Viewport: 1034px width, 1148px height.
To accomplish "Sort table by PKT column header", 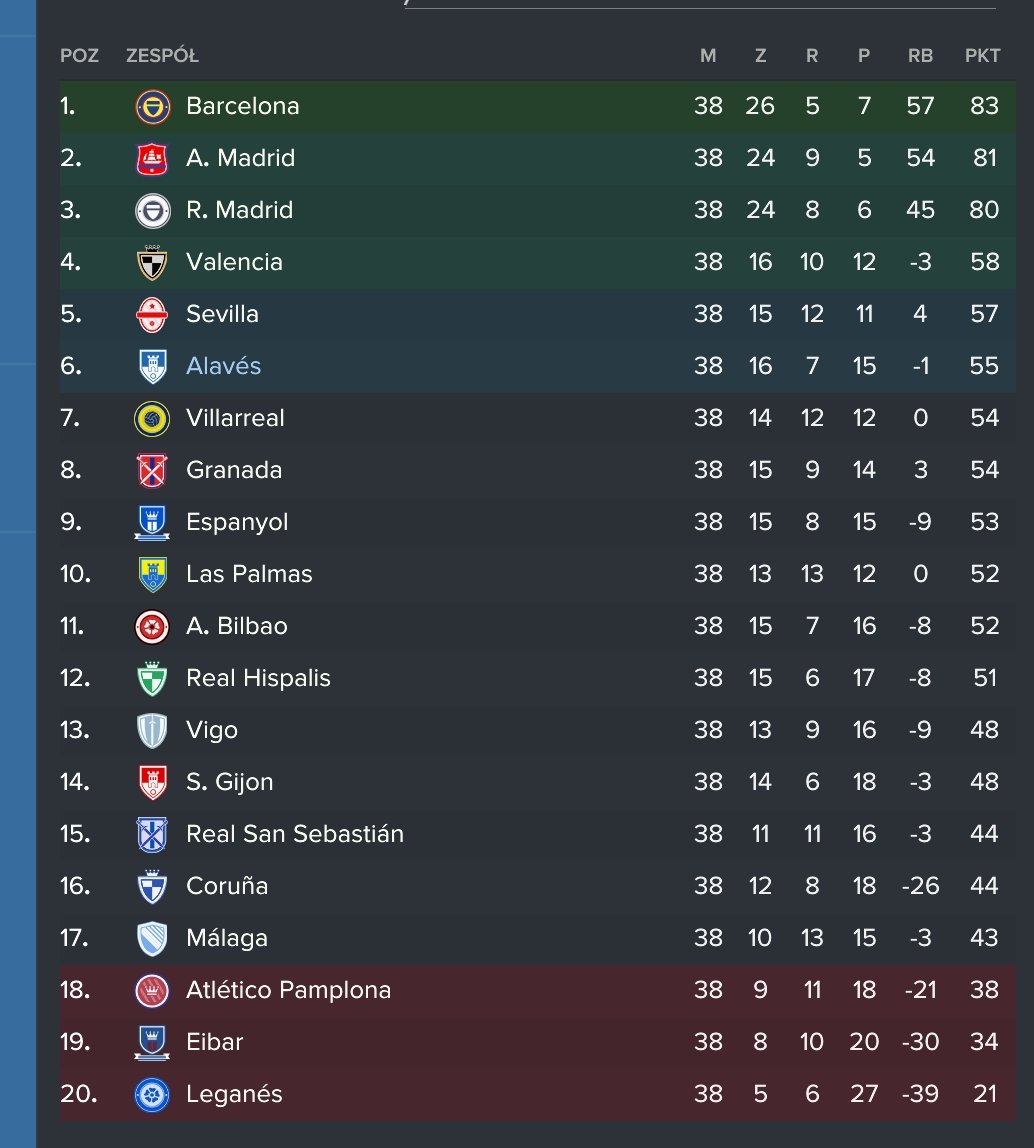I will (983, 56).
